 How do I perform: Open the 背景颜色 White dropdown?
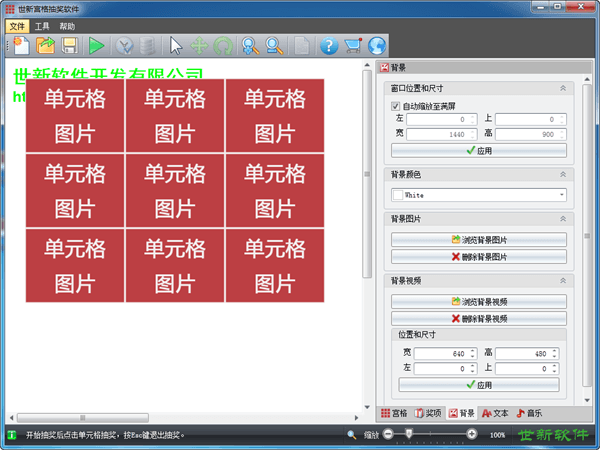(478, 195)
